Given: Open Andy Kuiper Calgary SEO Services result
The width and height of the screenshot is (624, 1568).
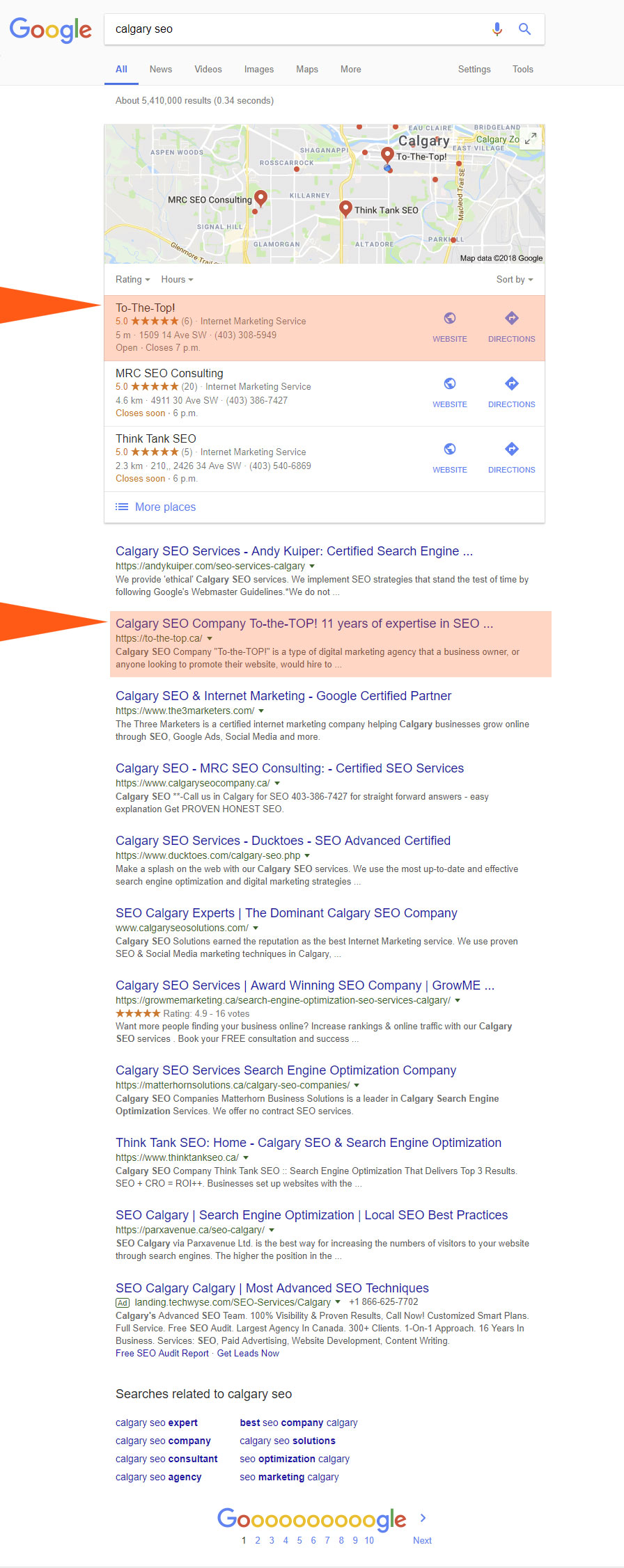Looking at the screenshot, I should [x=294, y=551].
